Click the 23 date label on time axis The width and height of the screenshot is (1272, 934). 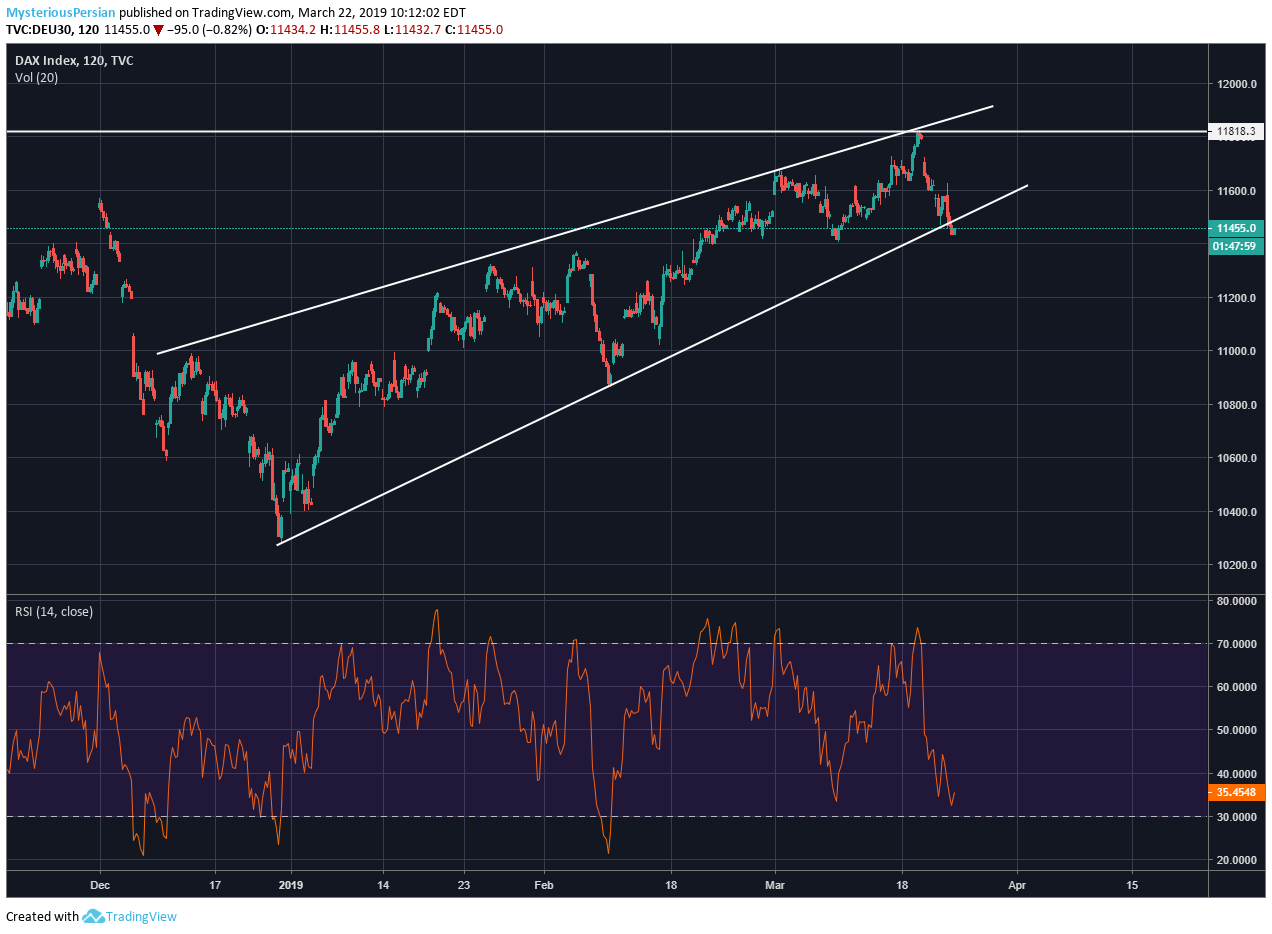tap(465, 885)
